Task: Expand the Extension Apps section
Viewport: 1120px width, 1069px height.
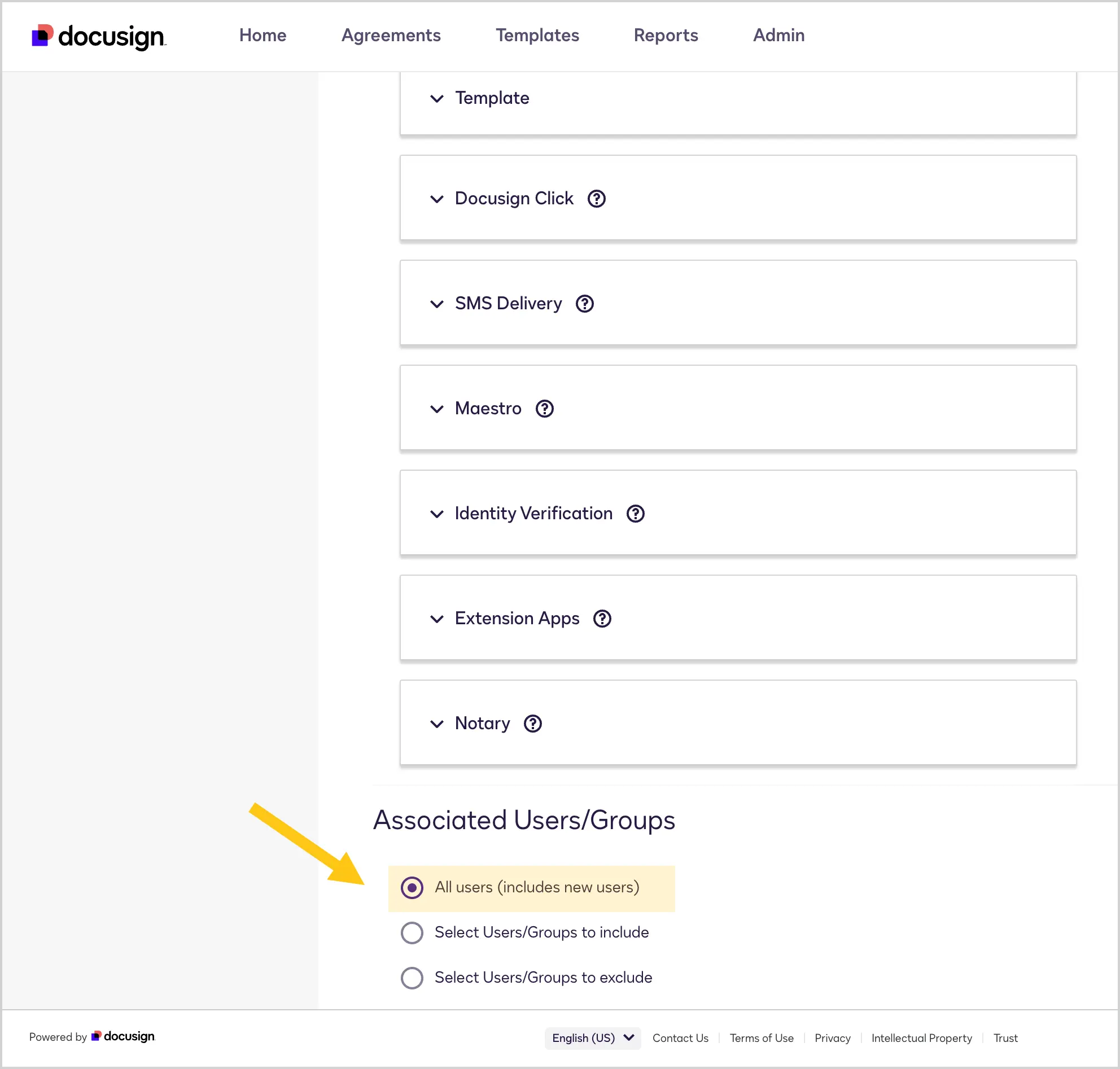Action: tap(436, 618)
